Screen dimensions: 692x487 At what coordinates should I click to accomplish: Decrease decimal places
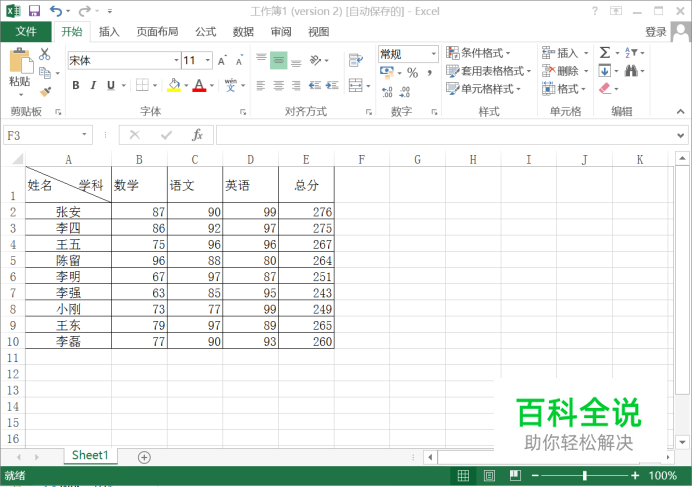pos(405,92)
